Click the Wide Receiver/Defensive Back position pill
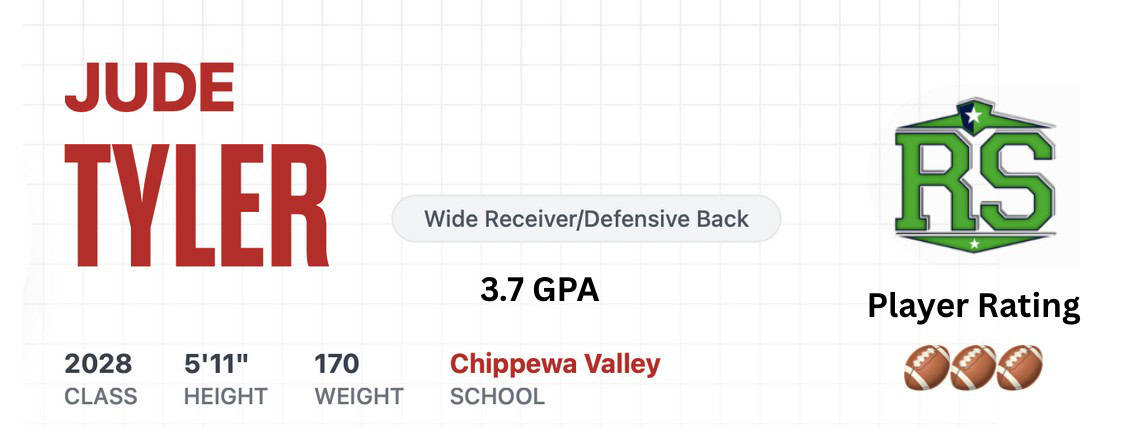Screen dimensions: 1148x434 point(586,218)
